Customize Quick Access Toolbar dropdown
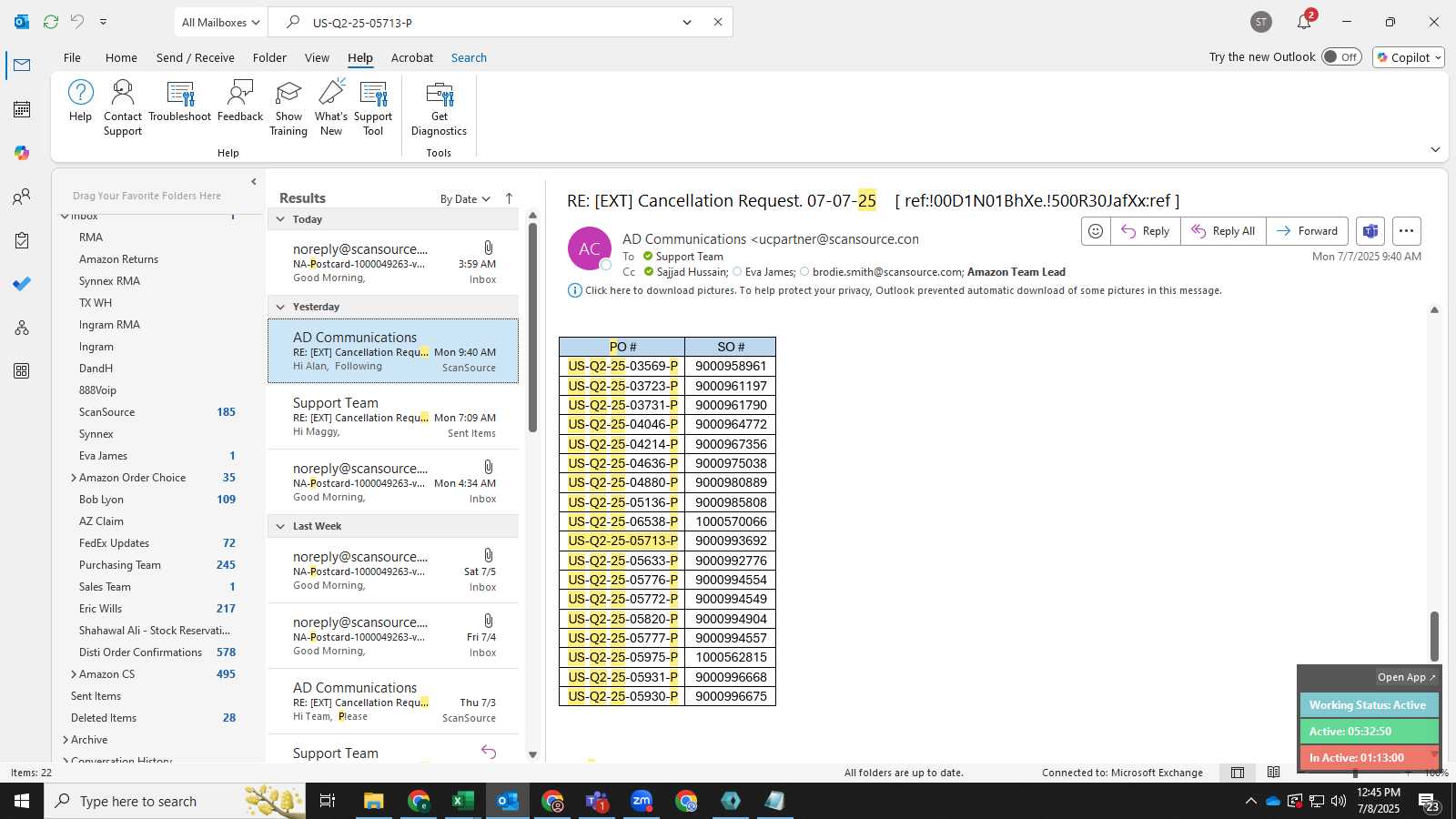Screen dimensions: 1456x819 click(x=103, y=22)
